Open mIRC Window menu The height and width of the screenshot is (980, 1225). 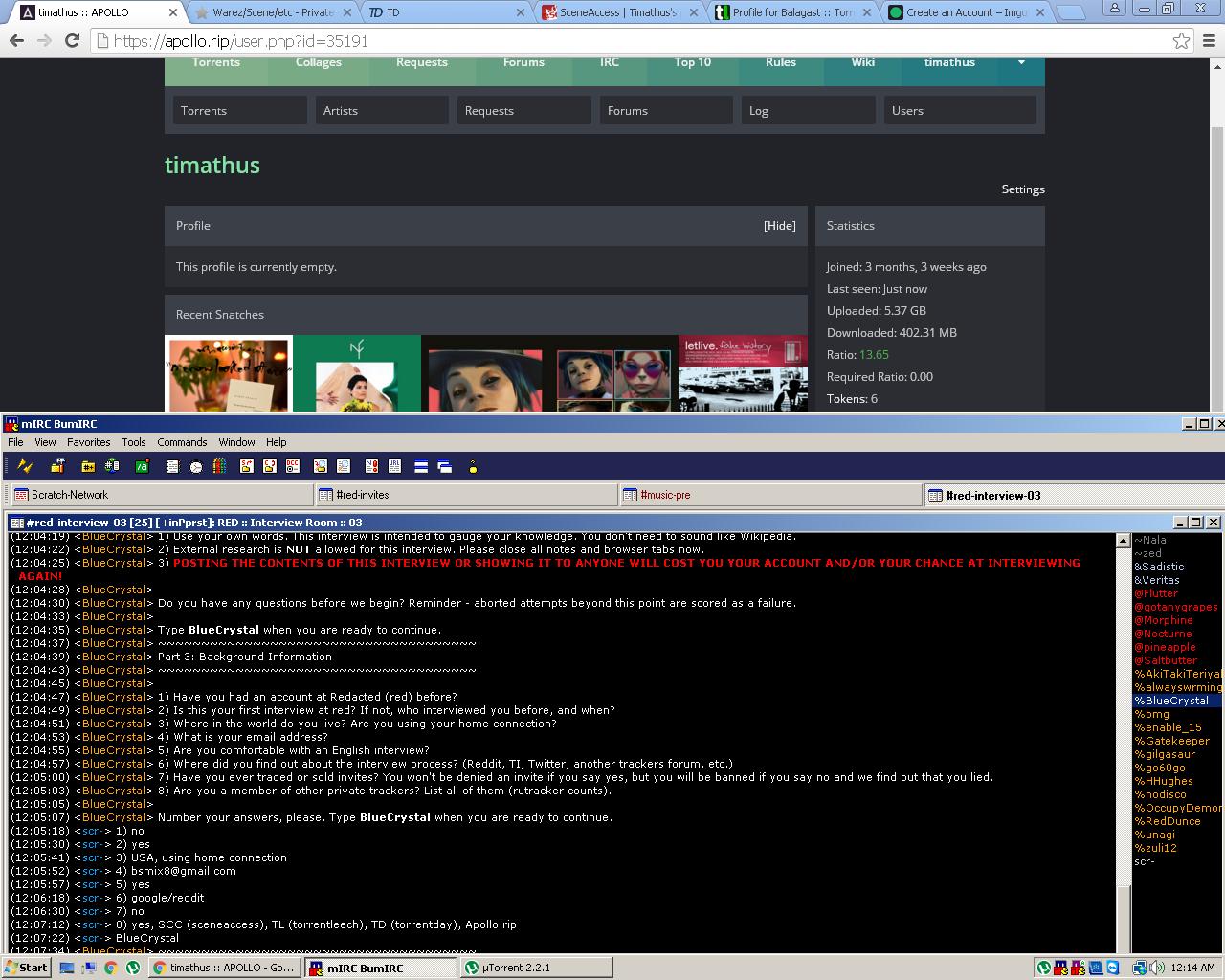pos(236,442)
